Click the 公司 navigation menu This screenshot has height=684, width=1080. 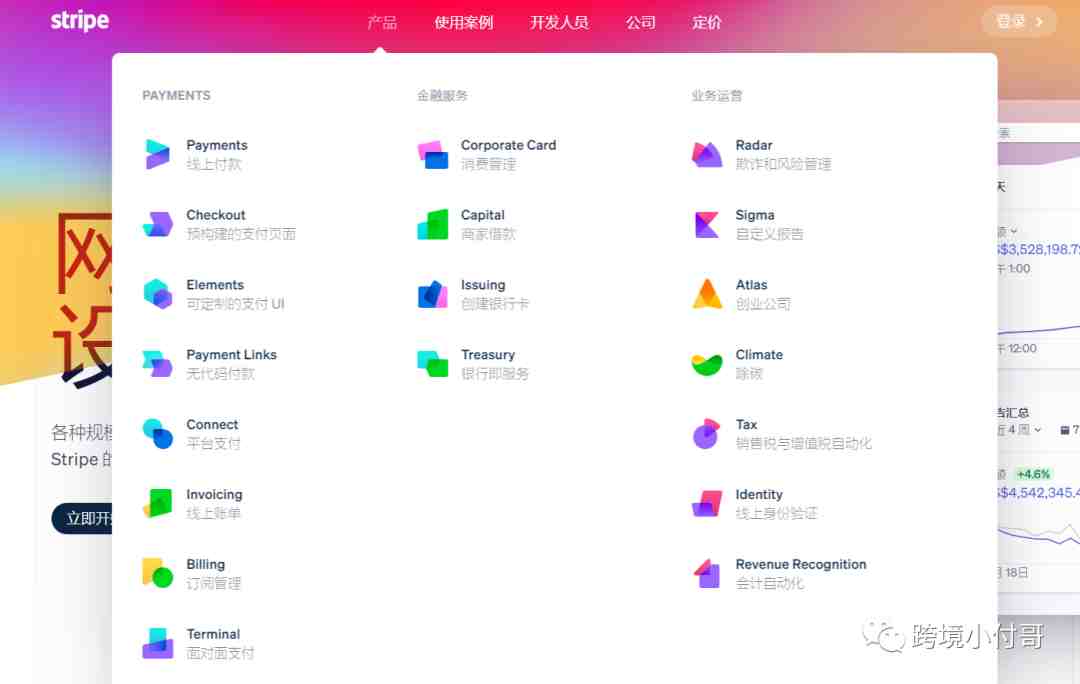[641, 23]
